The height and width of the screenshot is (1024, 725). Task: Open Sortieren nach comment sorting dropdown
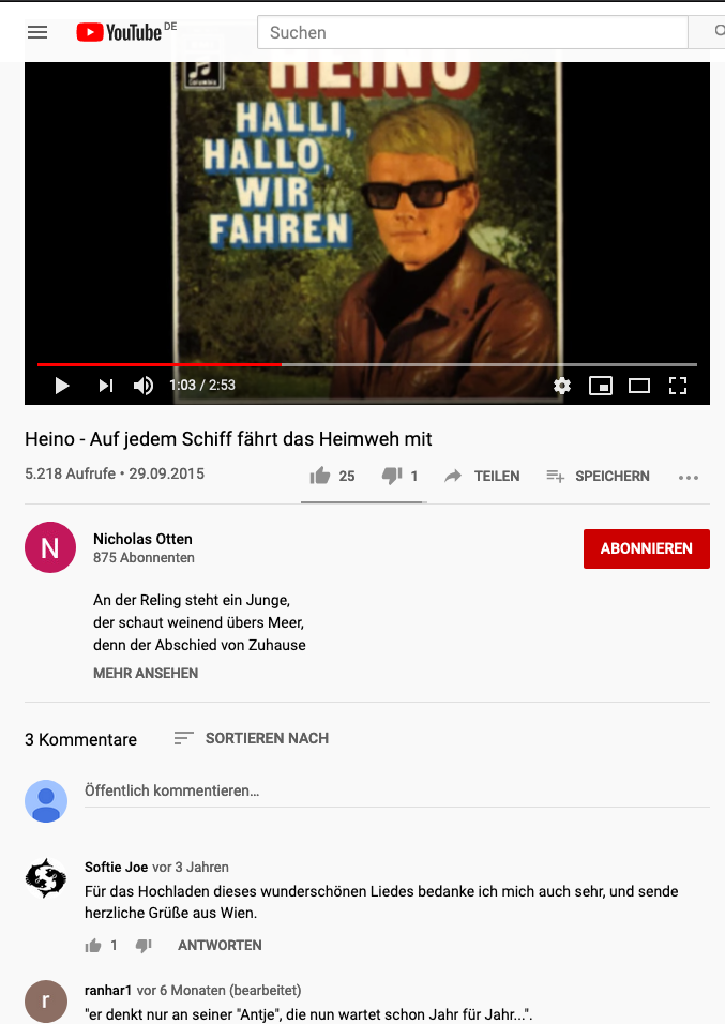pyautogui.click(x=251, y=738)
